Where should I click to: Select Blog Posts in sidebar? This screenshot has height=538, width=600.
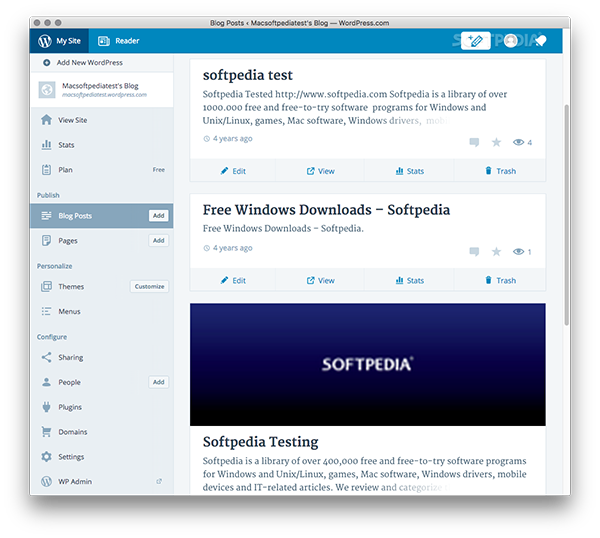tap(102, 216)
